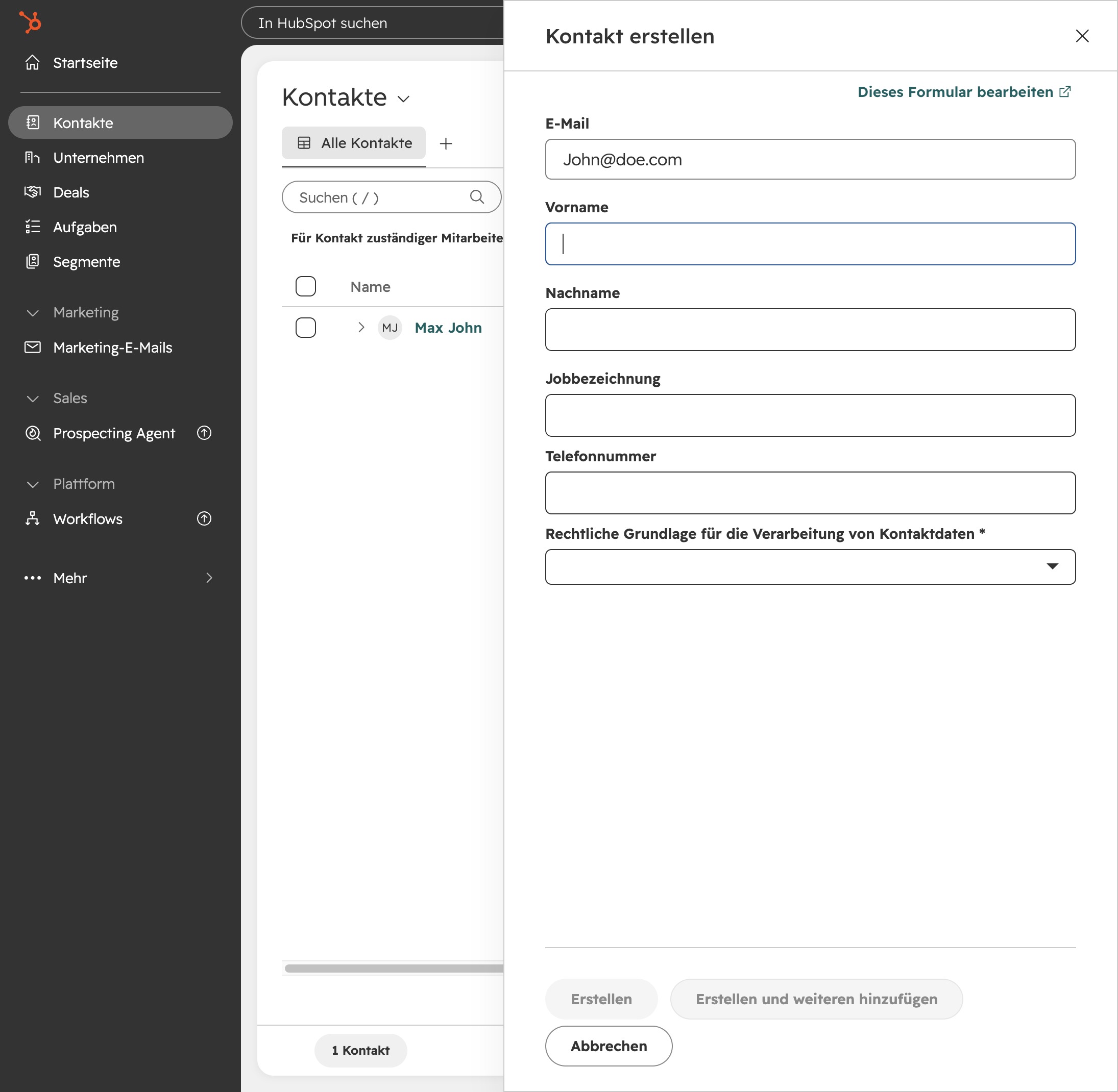The height and width of the screenshot is (1092, 1118).
Task: Click the HubSpot sprocket logo
Action: [31, 22]
